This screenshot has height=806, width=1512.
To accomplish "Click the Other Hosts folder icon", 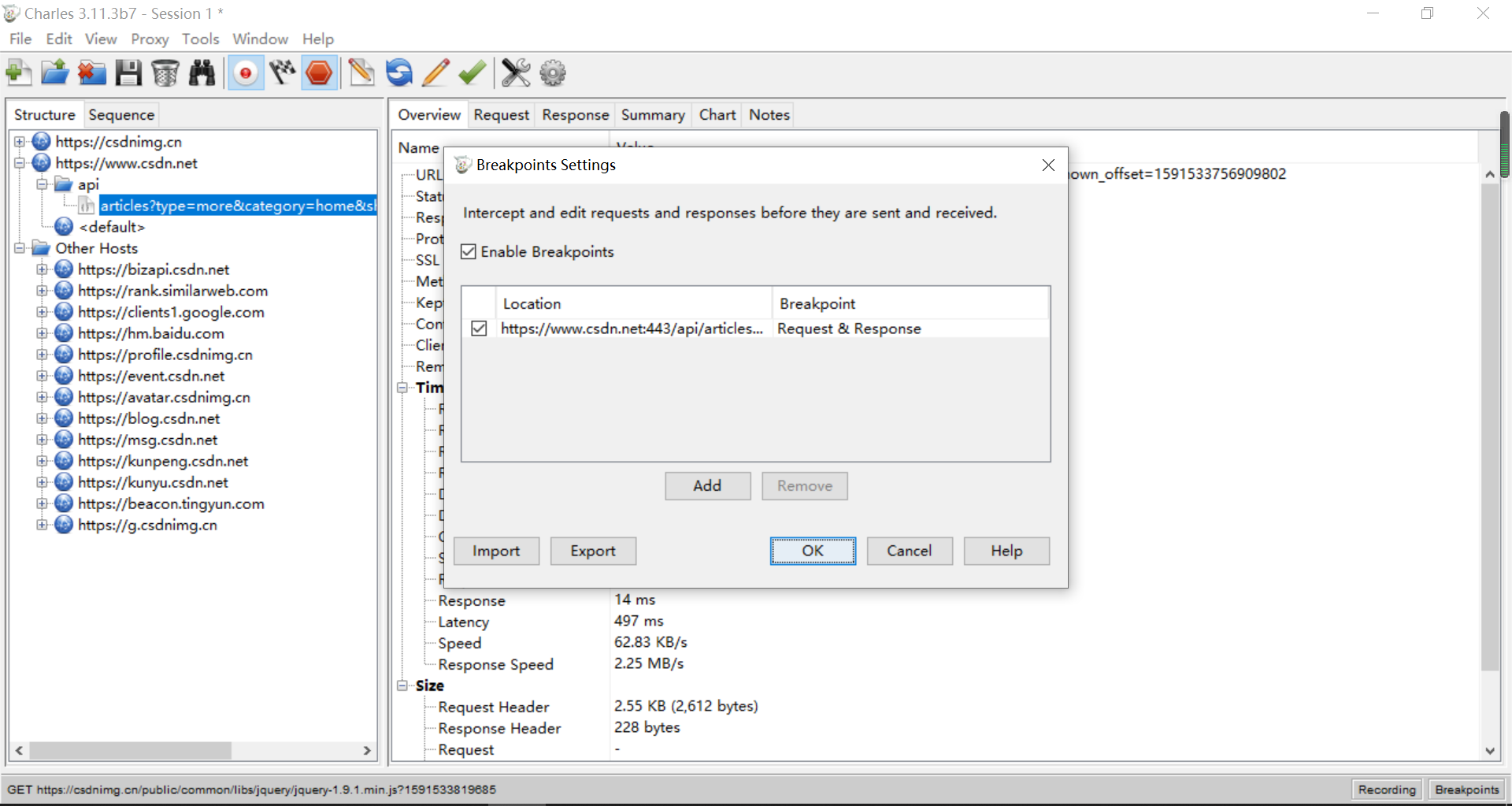I will tap(42, 248).
